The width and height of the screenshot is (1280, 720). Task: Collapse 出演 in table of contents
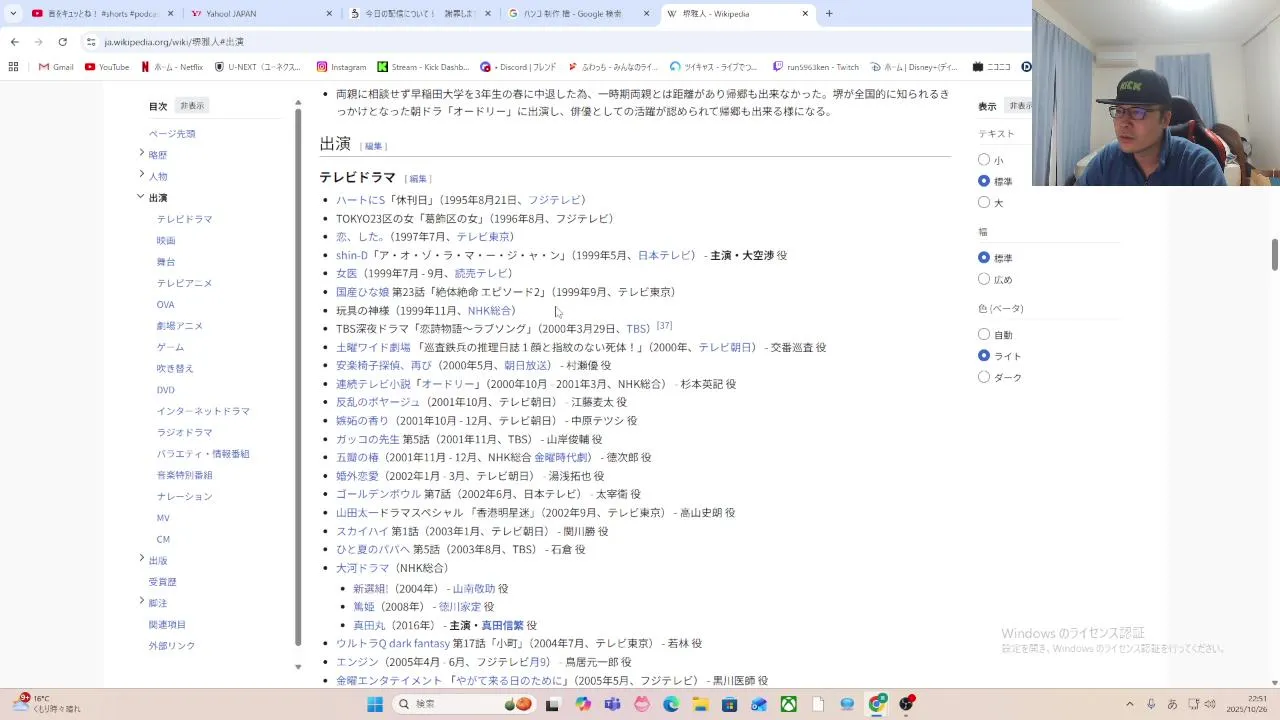[141, 196]
